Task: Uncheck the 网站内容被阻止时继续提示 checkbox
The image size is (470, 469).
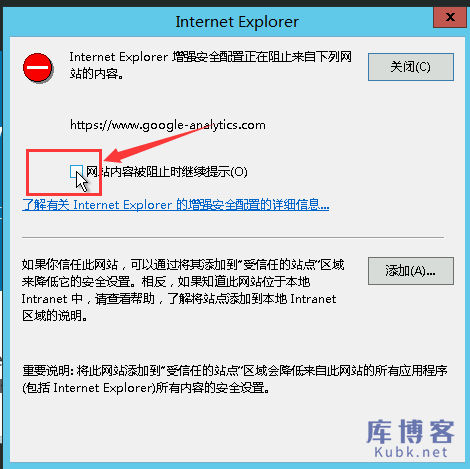Action: coord(76,171)
